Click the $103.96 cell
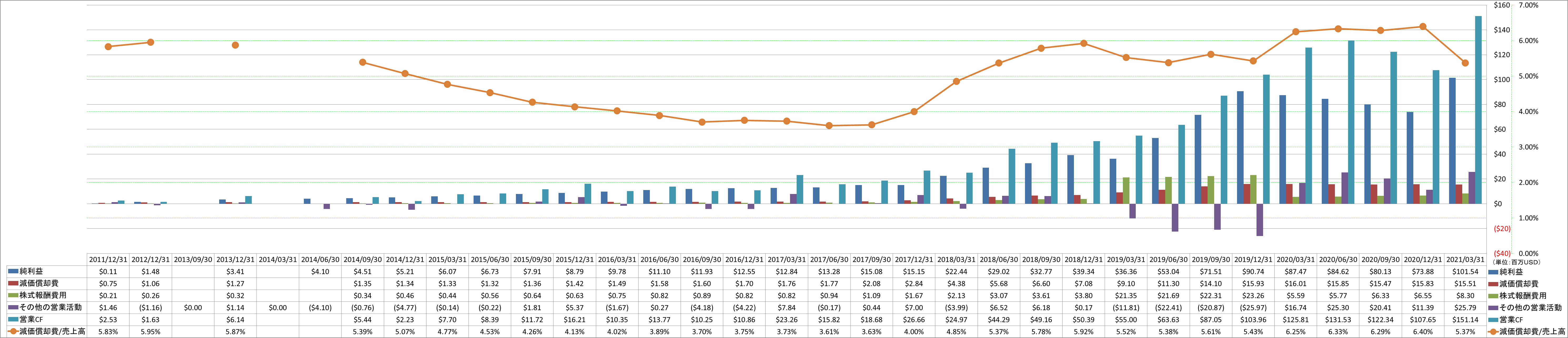This screenshot has width=1568, height=338. tap(1253, 320)
